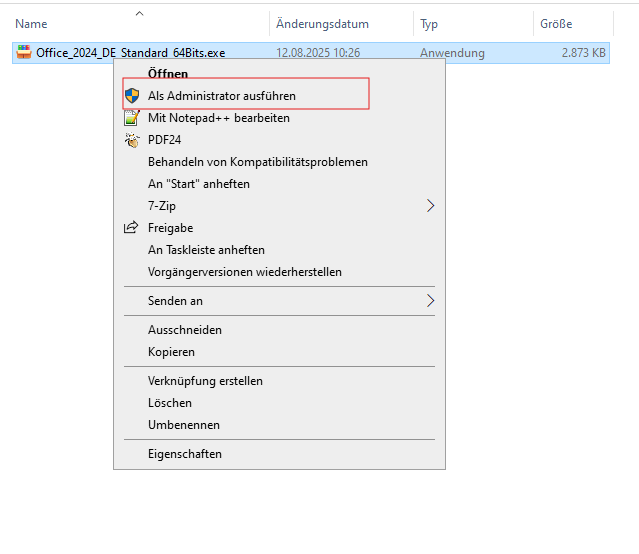
Task: Click the administrator shield icon
Action: [x=131, y=95]
